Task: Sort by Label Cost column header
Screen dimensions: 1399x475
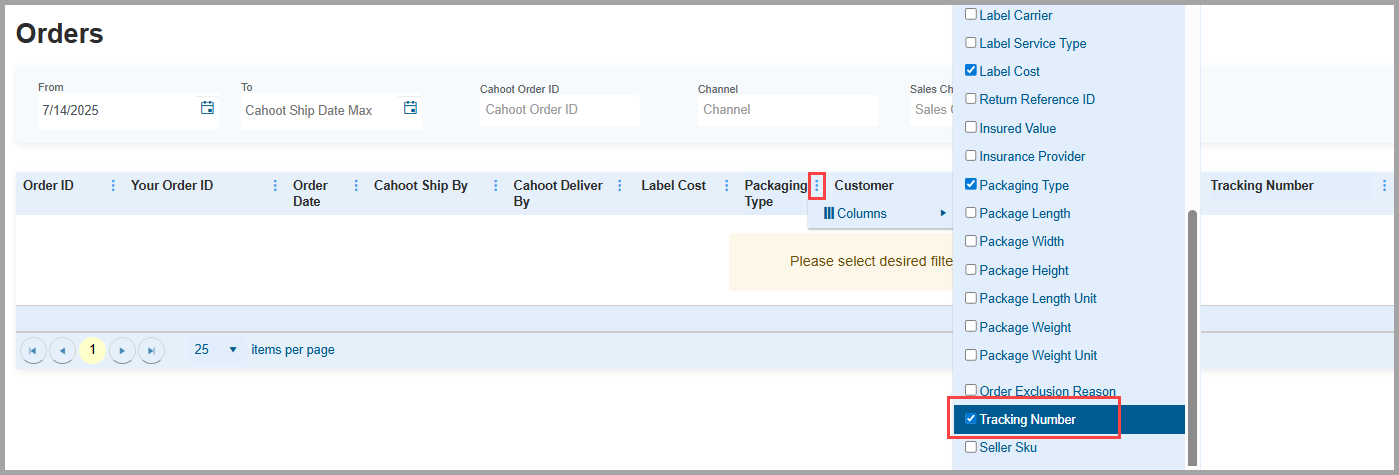Action: pyautogui.click(x=673, y=185)
